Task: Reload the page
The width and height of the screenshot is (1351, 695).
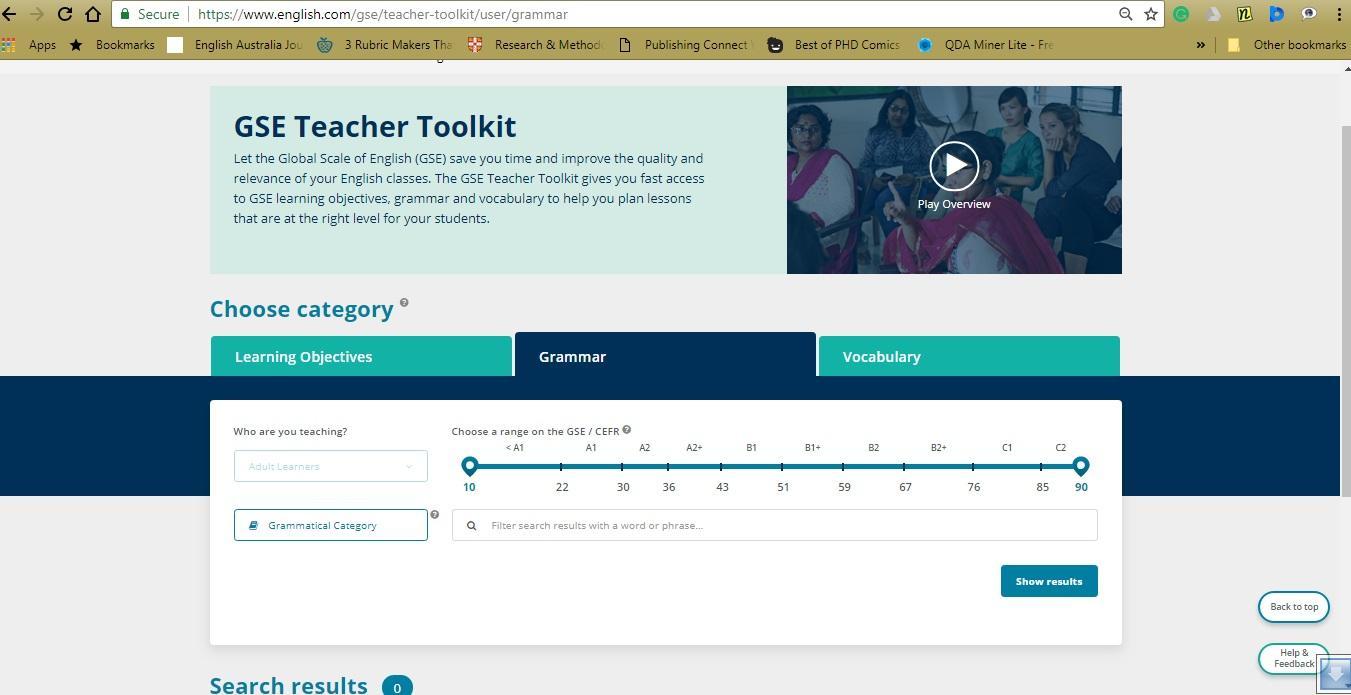Action: pos(64,14)
